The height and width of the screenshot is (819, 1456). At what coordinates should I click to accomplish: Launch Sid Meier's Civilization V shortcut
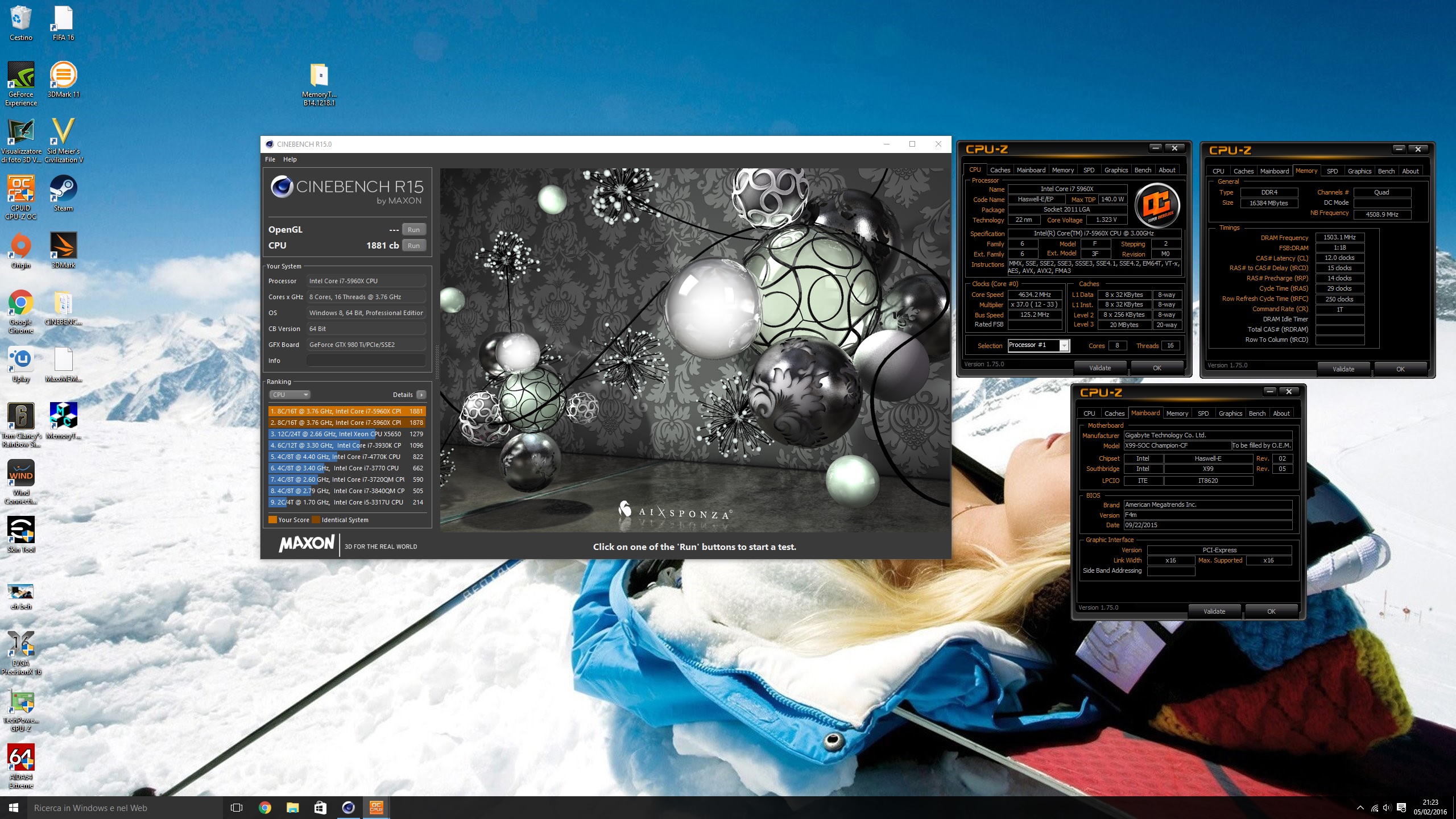(63, 140)
